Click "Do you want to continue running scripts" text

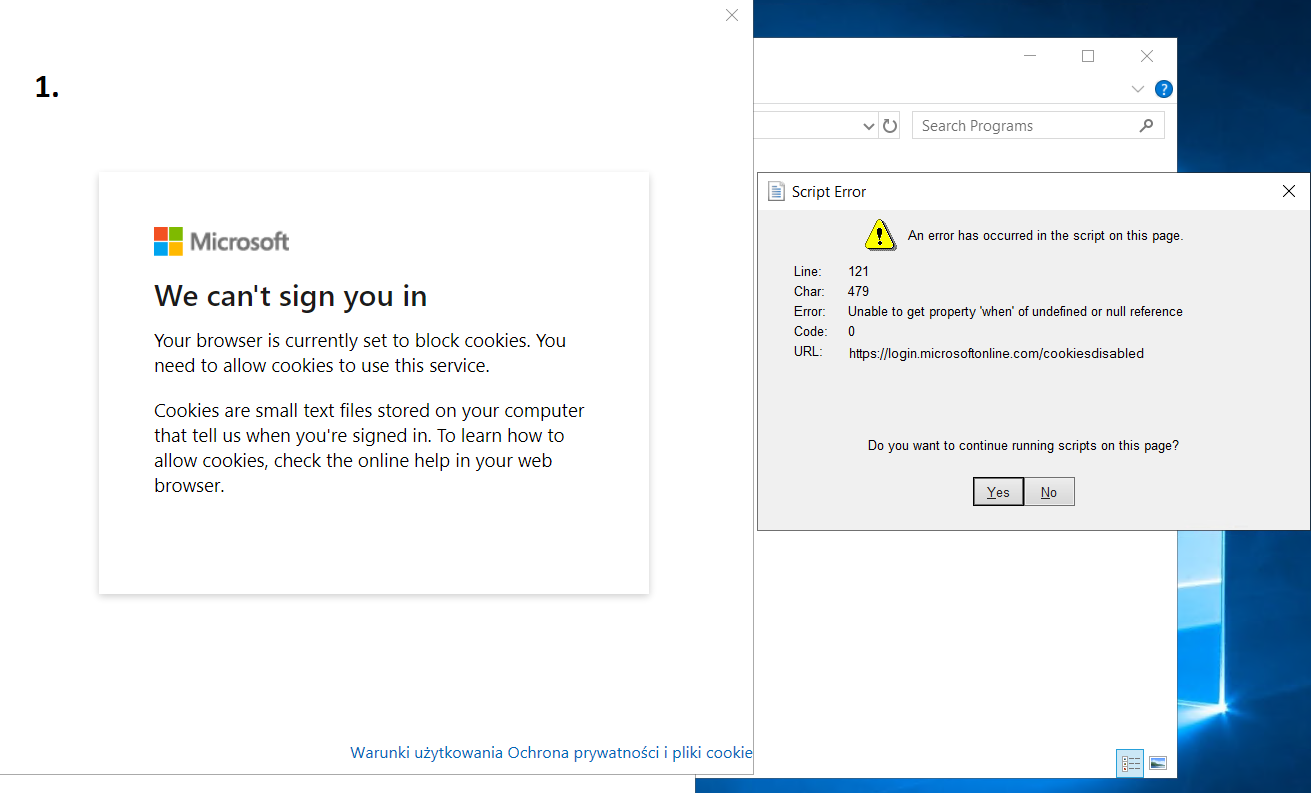point(1023,446)
